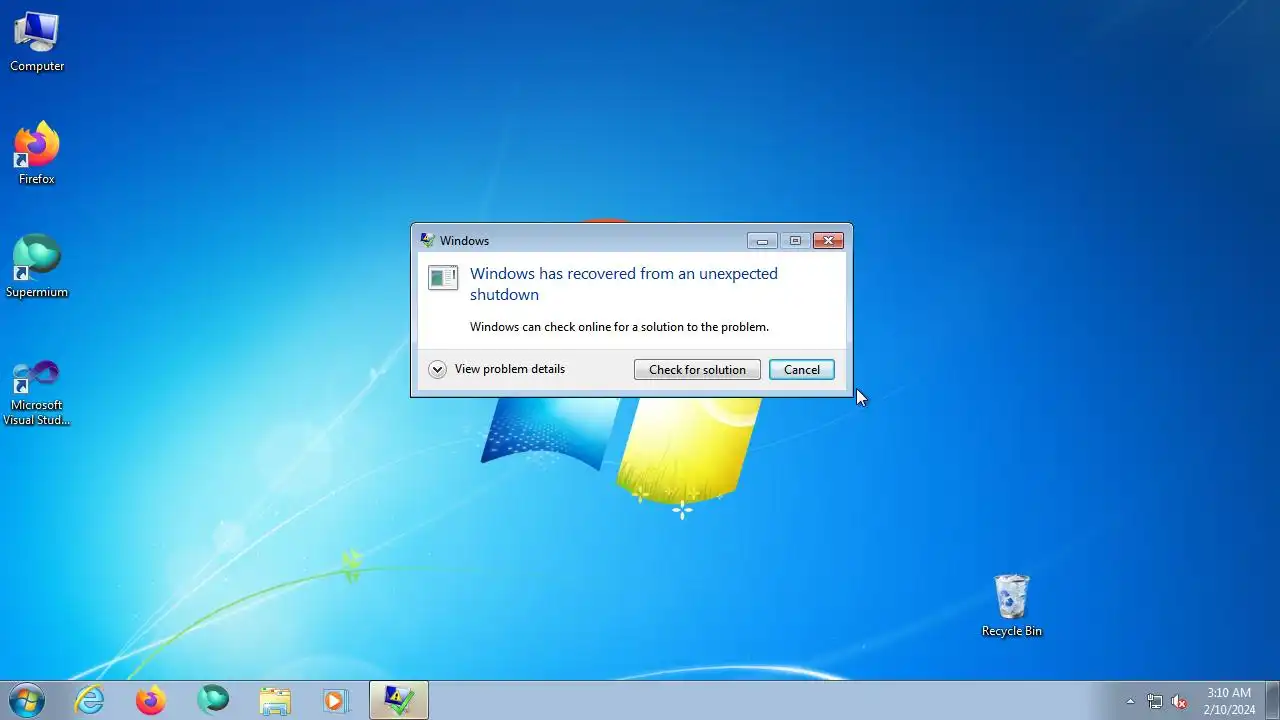Launch Internet Explorer from the taskbar
The image size is (1280, 720).
90,700
